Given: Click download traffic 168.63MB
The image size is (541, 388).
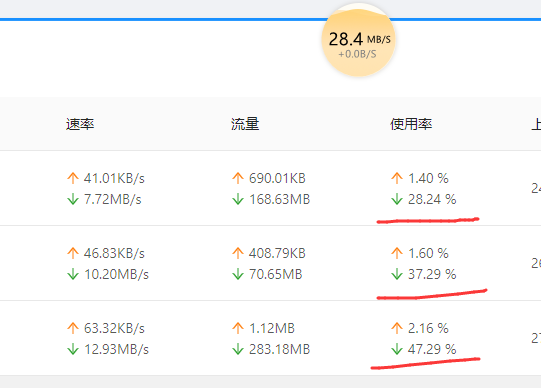Looking at the screenshot, I should [x=279, y=199].
